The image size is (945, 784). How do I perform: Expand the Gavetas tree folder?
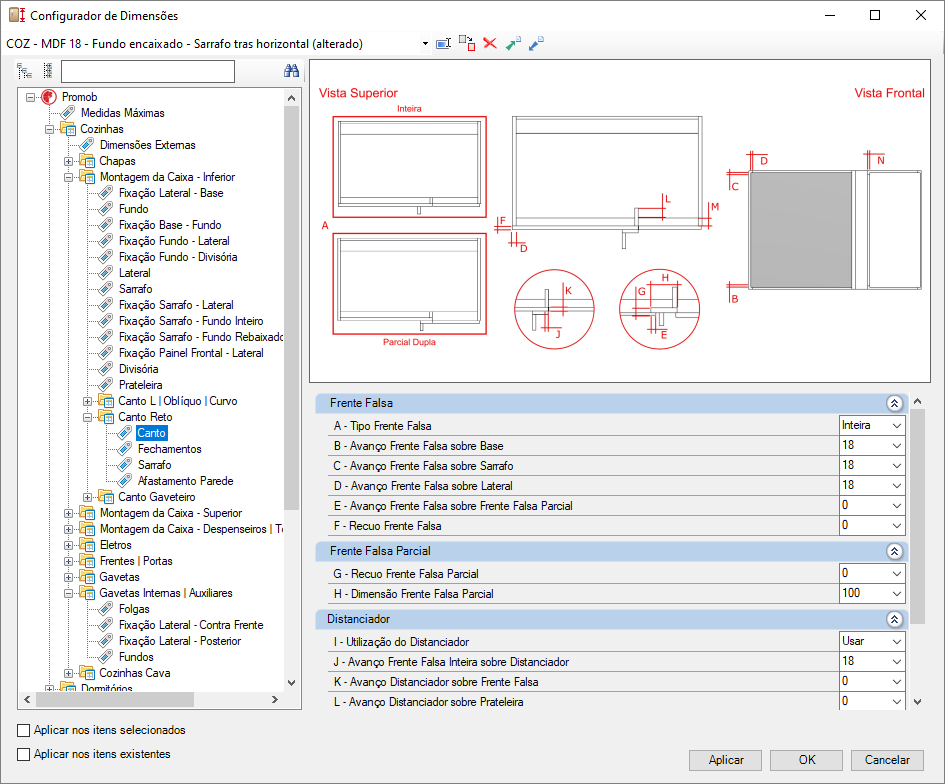69,577
